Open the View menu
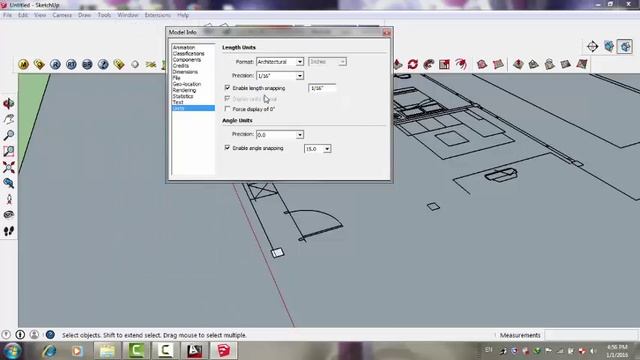 coord(40,15)
